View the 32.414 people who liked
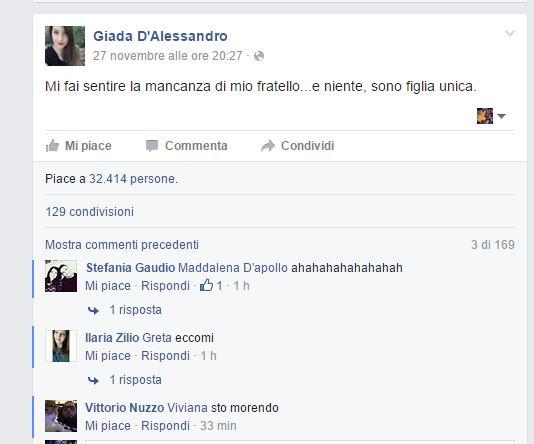This screenshot has width=534, height=444. tap(108, 179)
